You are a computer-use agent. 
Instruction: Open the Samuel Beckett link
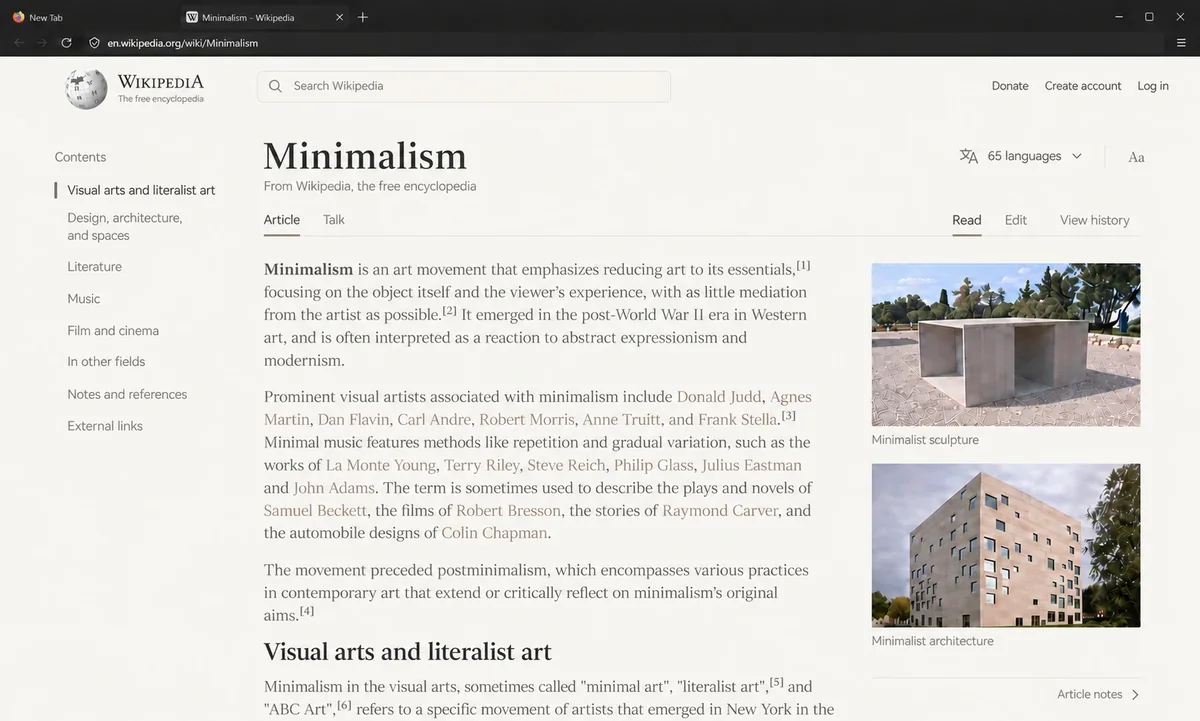316,511
